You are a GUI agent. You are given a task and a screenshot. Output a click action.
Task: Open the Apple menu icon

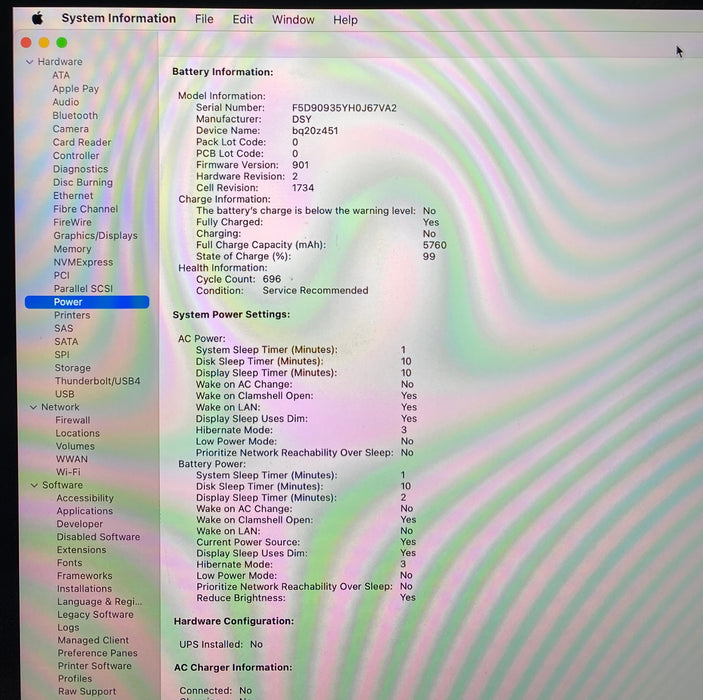(x=37, y=18)
